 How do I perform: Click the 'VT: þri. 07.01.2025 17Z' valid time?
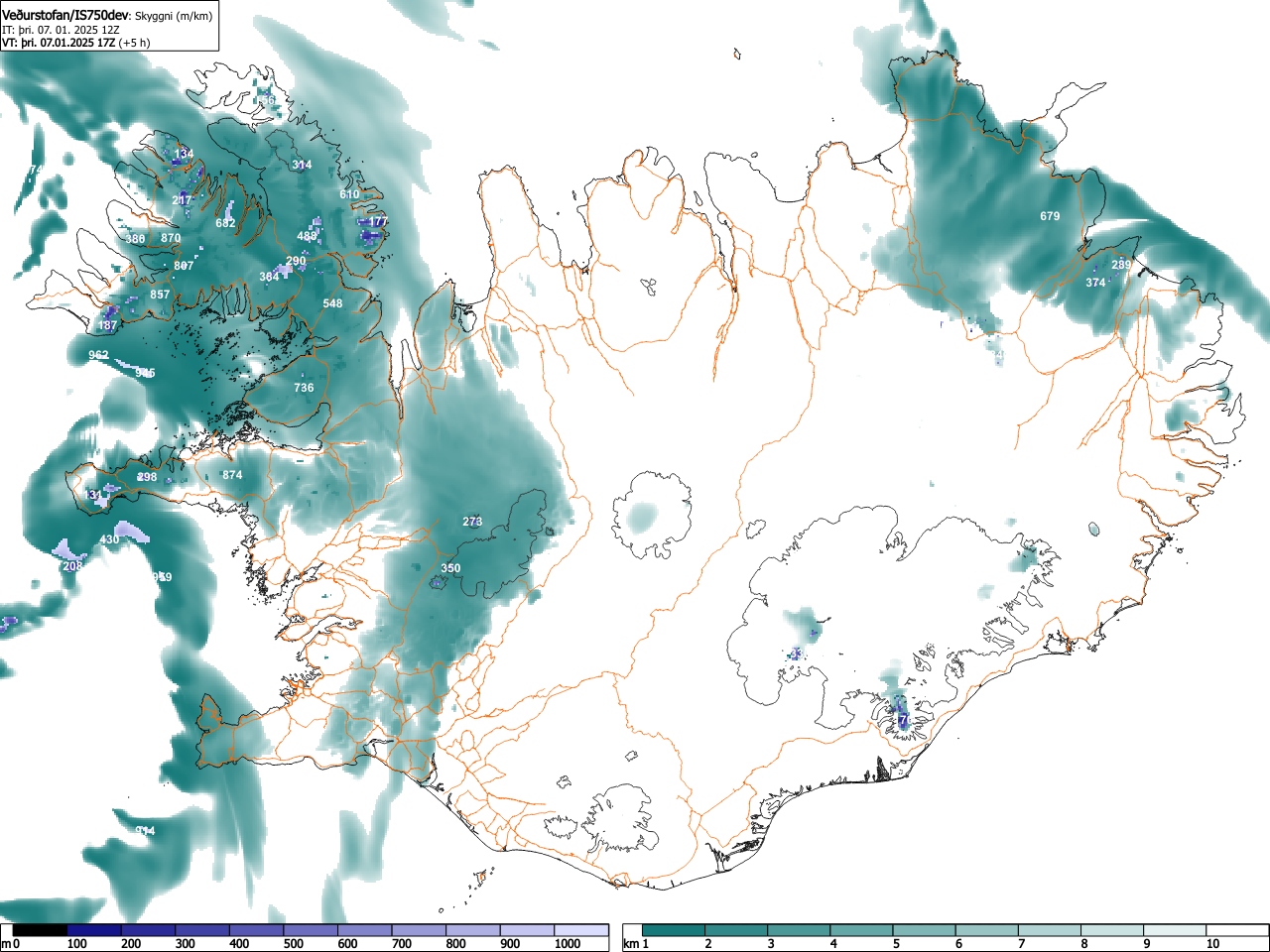click(59, 43)
